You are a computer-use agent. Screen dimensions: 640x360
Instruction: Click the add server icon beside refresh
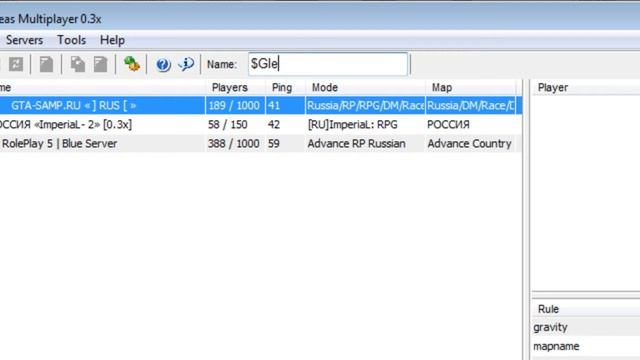coord(46,64)
